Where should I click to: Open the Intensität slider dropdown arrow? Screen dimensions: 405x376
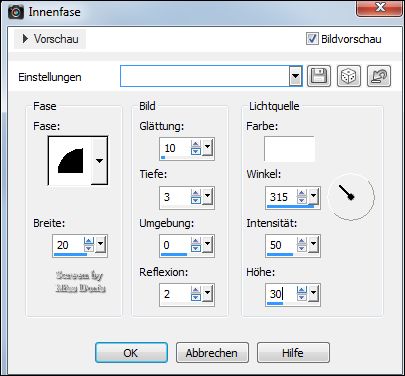coord(314,244)
